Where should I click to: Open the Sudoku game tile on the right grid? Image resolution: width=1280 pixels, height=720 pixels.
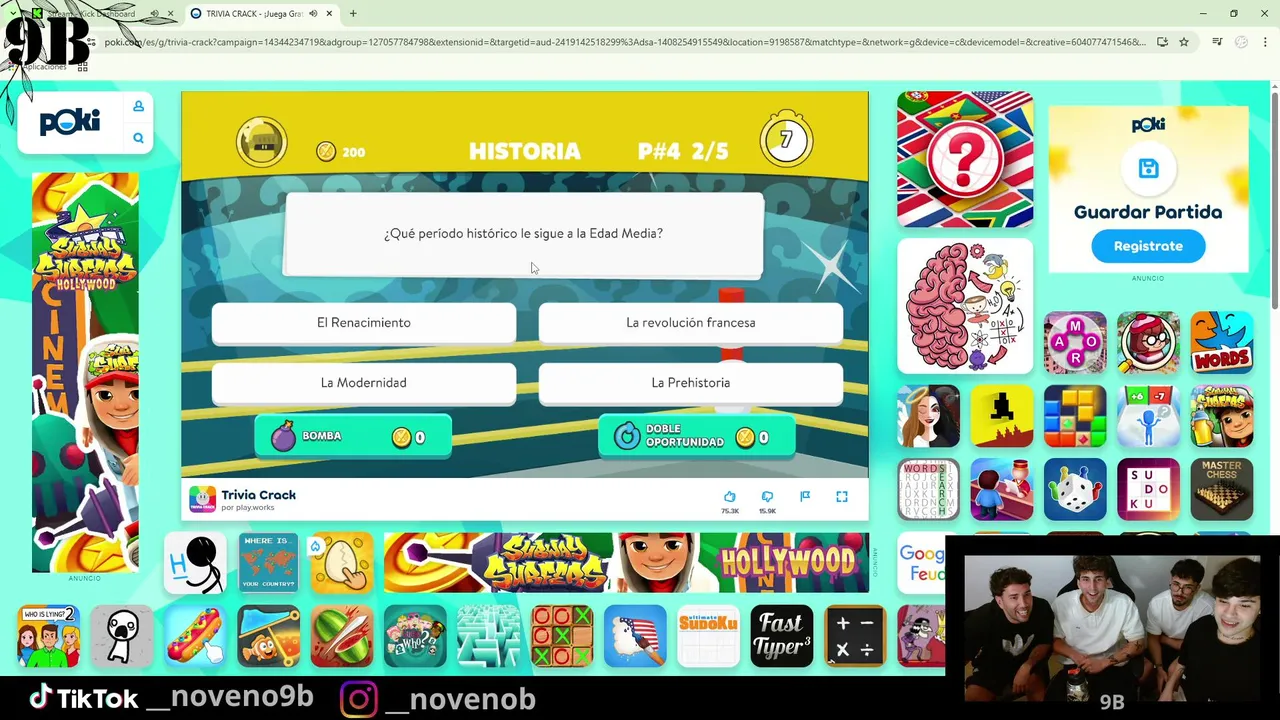click(x=1148, y=489)
